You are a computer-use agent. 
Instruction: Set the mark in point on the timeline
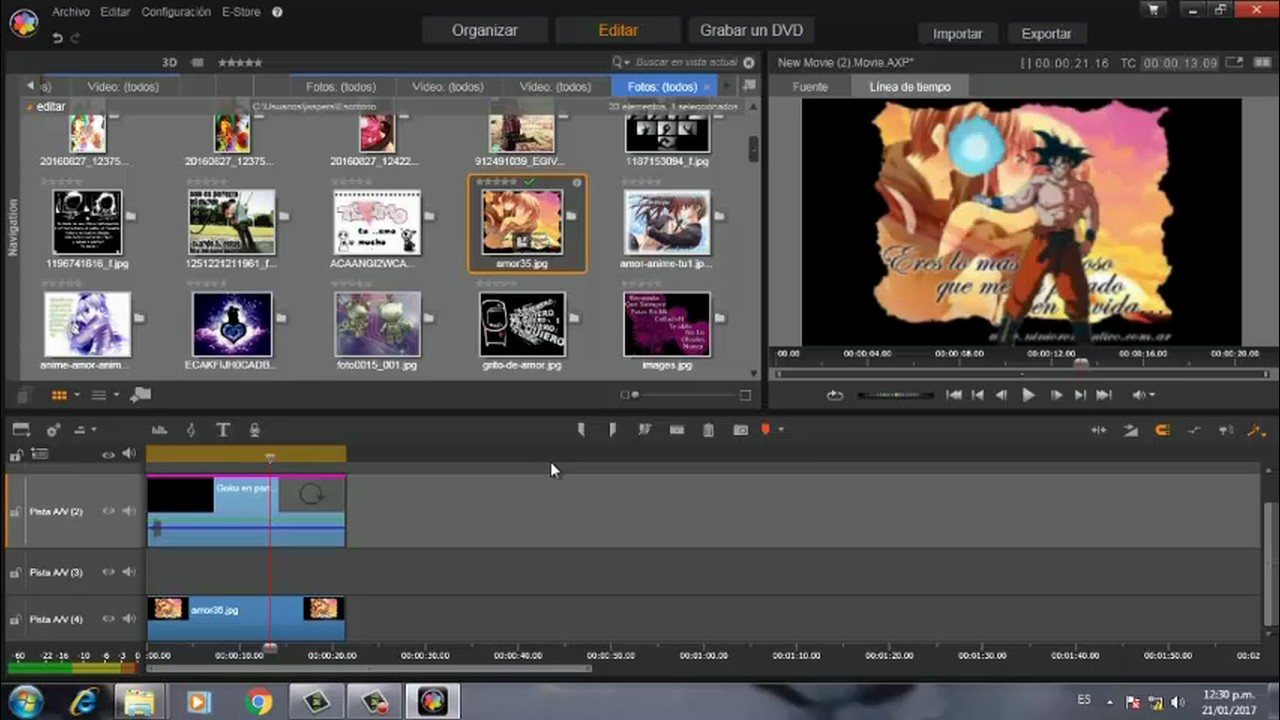click(x=581, y=430)
